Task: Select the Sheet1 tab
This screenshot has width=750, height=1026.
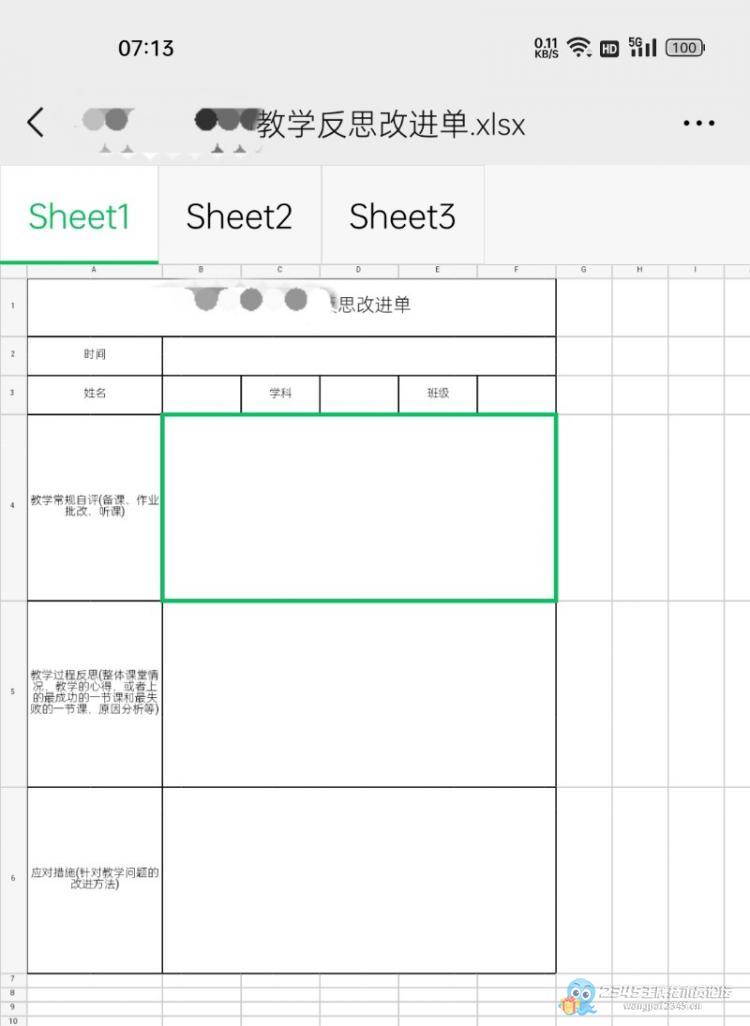Action: pyautogui.click(x=79, y=216)
